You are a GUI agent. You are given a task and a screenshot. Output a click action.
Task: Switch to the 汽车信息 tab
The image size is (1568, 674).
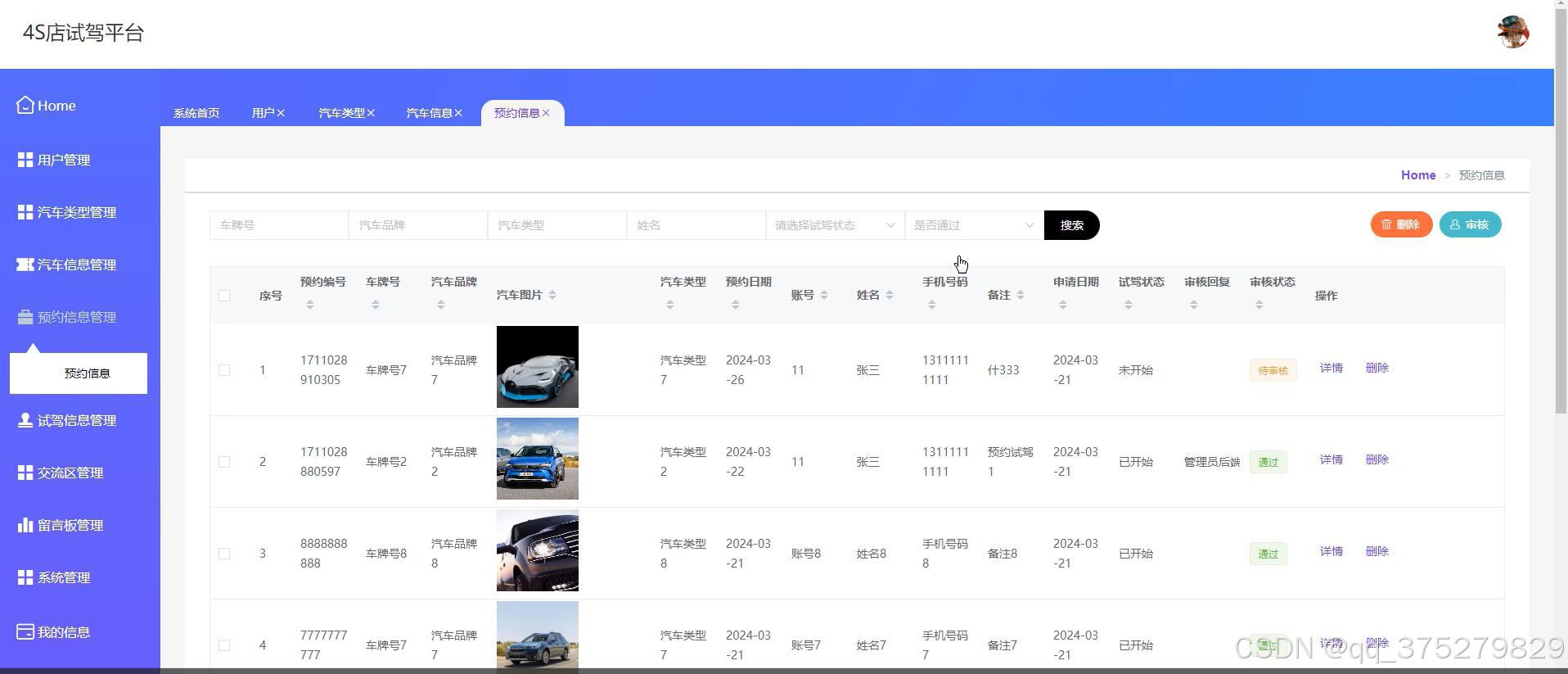point(429,113)
